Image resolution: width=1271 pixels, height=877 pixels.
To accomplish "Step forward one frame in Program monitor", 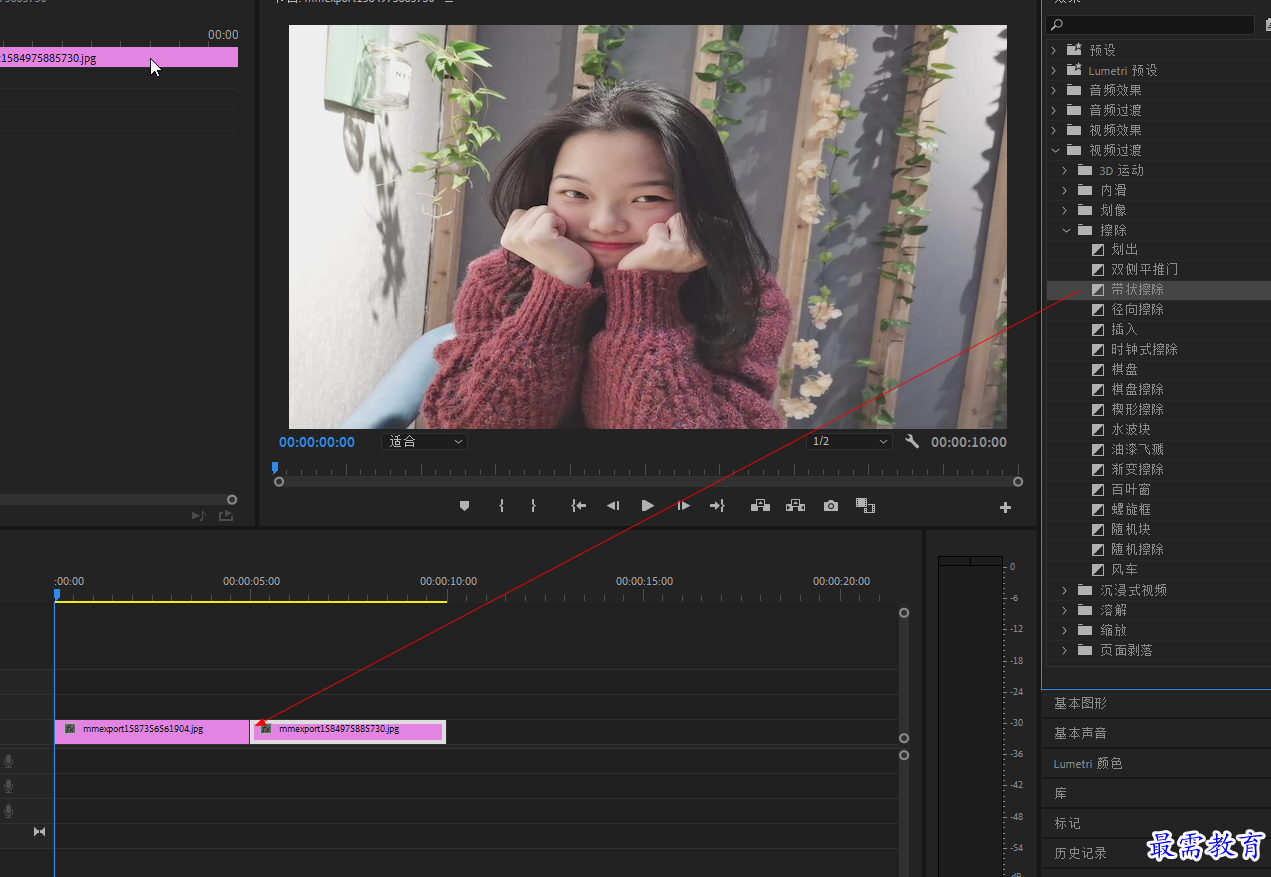I will [683, 506].
